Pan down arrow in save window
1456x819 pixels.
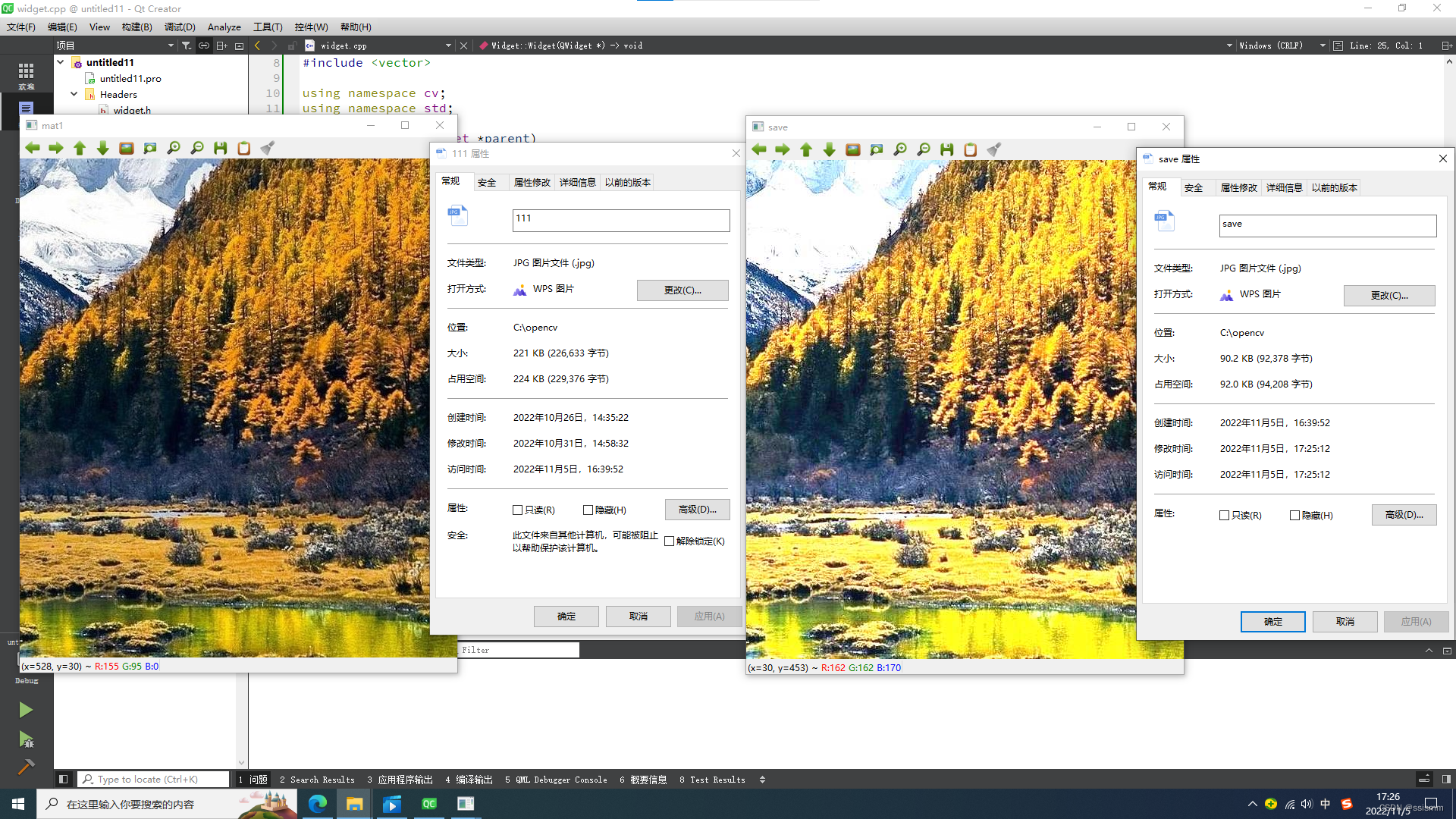click(x=830, y=149)
